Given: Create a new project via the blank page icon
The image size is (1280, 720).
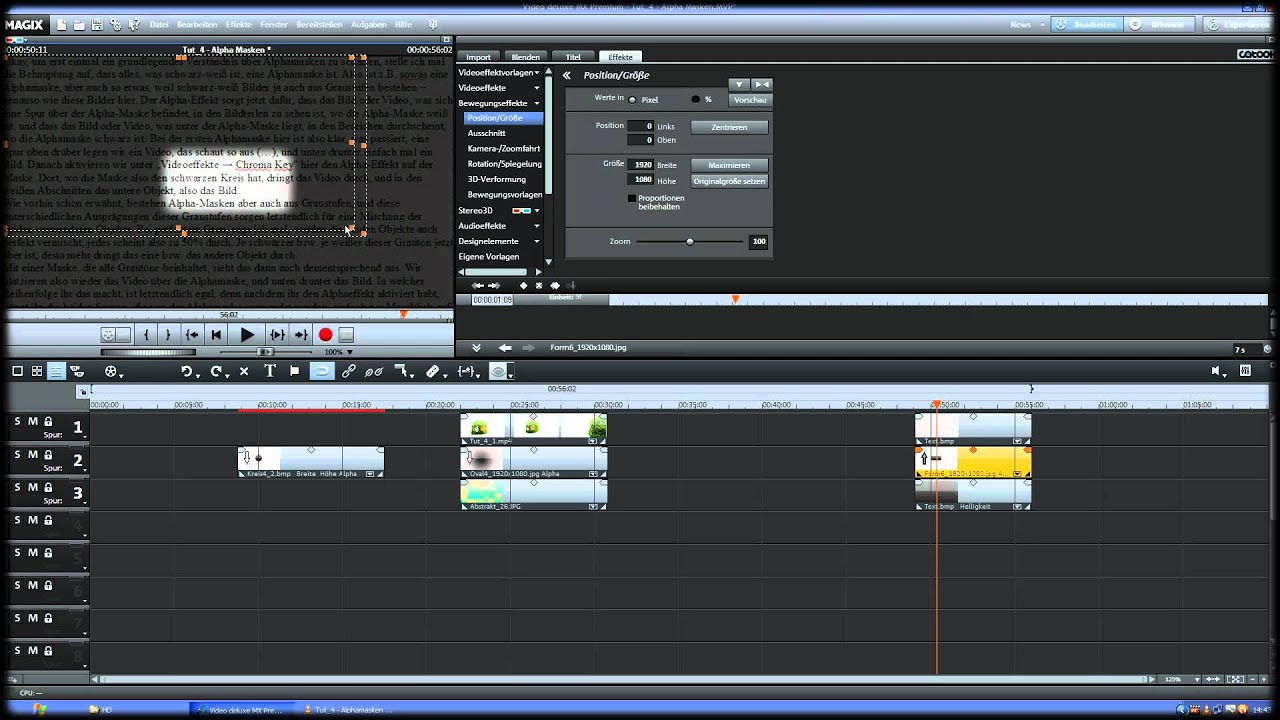Looking at the screenshot, I should 62,24.
